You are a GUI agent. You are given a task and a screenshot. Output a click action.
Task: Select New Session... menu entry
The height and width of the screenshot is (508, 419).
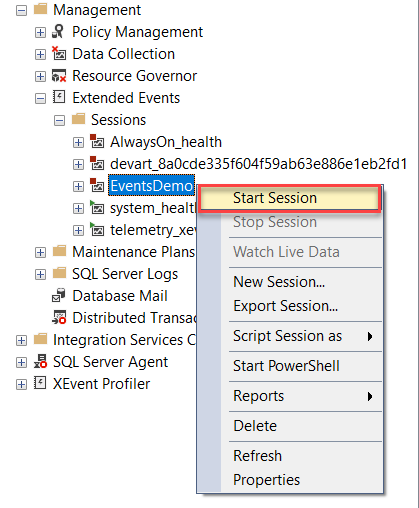pyautogui.click(x=279, y=282)
